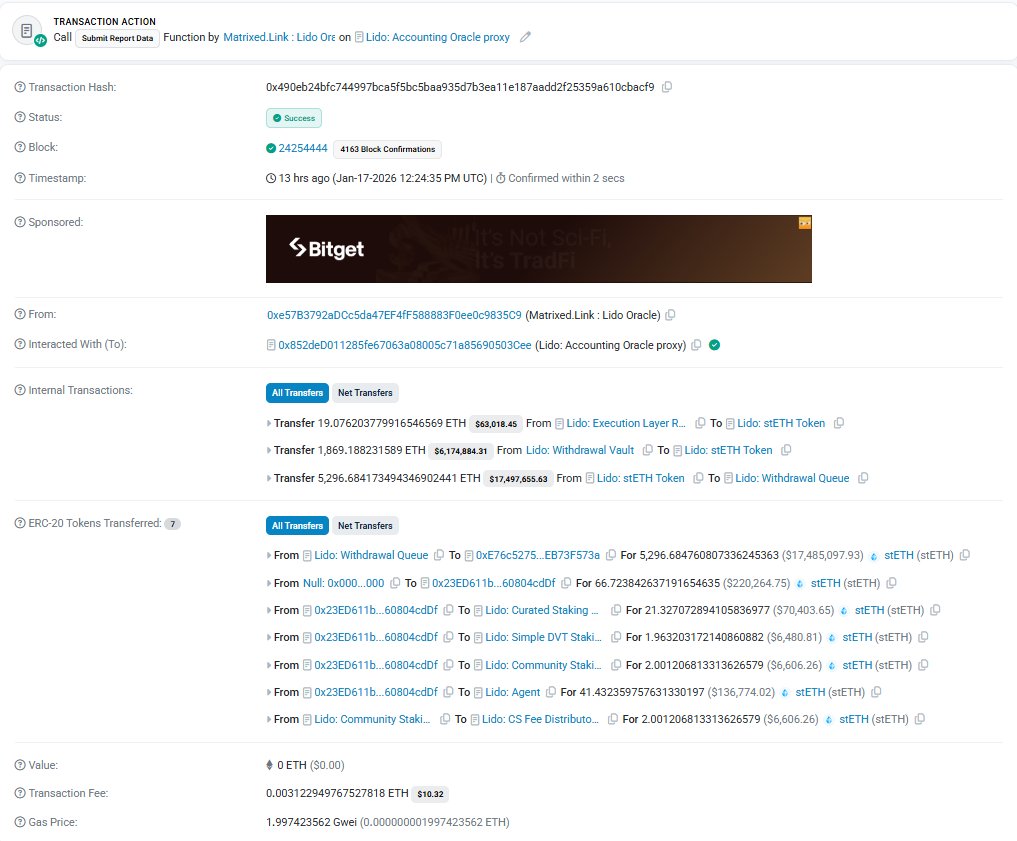Copy Lido: Agent address
Viewport: 1017px width, 841px height.
point(551,693)
